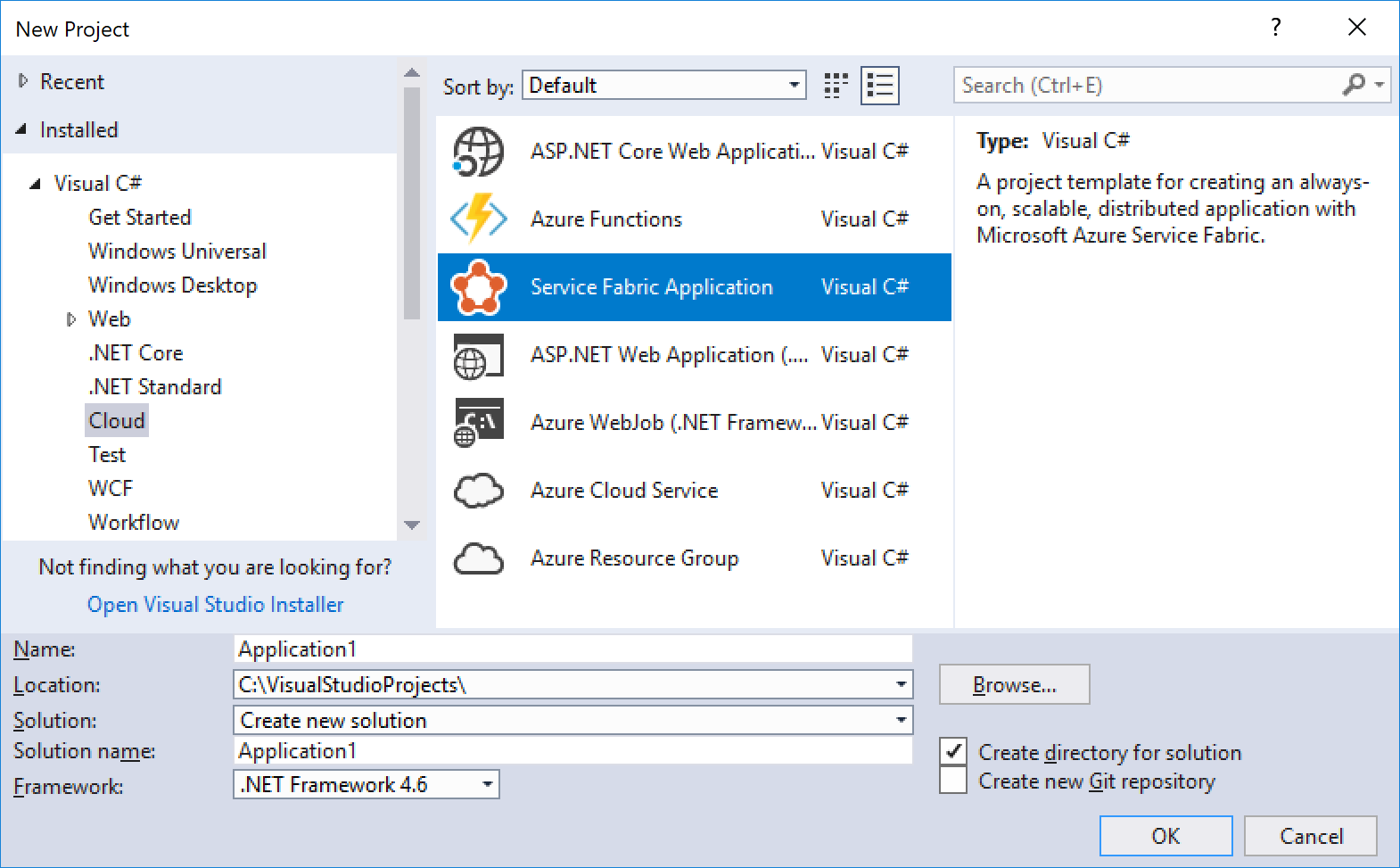The height and width of the screenshot is (868, 1400).
Task: Open search options dropdown arrow
Action: click(x=1379, y=85)
